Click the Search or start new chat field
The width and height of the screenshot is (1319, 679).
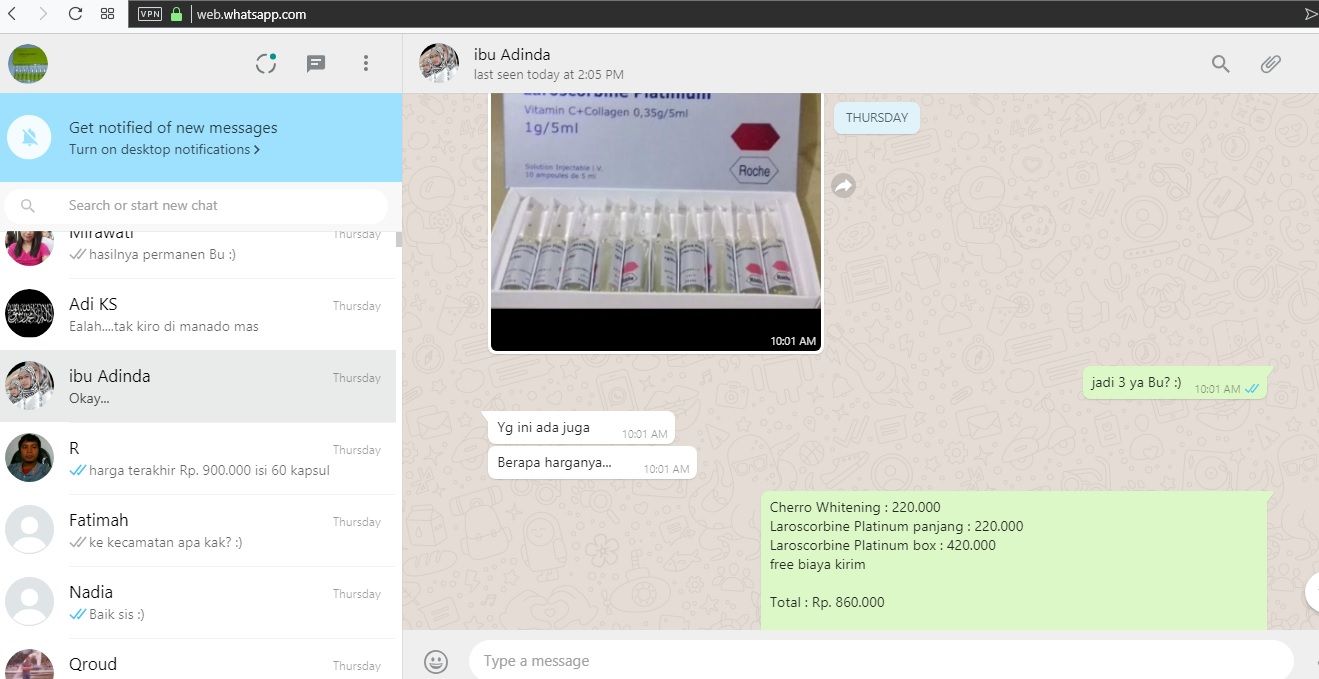196,205
